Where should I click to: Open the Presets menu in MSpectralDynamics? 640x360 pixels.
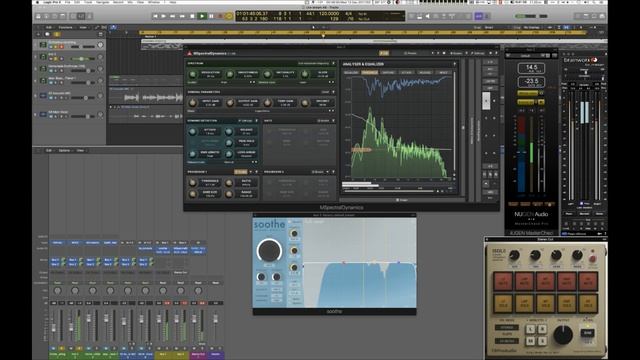(411, 53)
